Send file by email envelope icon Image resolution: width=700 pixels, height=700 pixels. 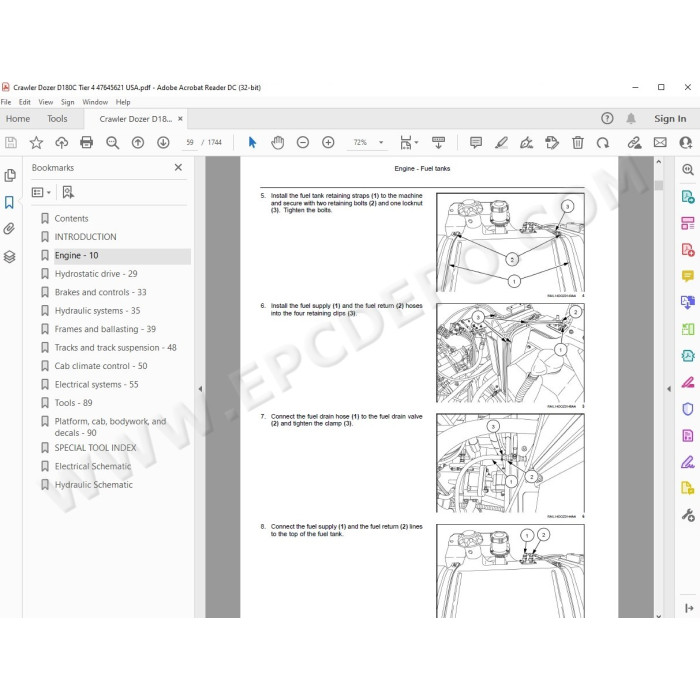660,142
